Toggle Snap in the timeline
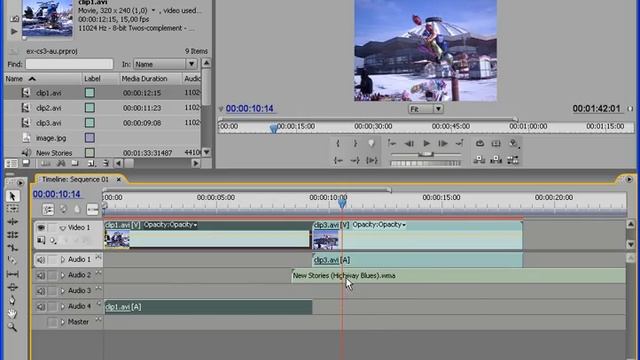Image resolution: width=640 pixels, height=360 pixels. coord(48,210)
